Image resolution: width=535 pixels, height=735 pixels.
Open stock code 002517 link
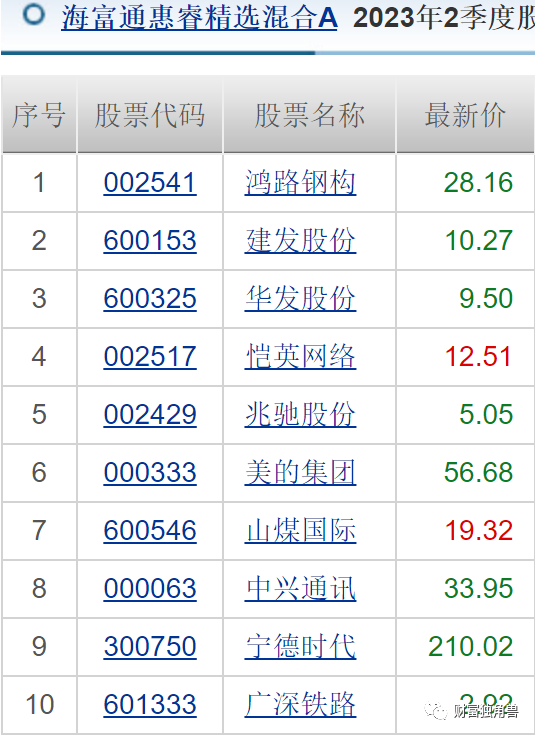pyautogui.click(x=150, y=356)
